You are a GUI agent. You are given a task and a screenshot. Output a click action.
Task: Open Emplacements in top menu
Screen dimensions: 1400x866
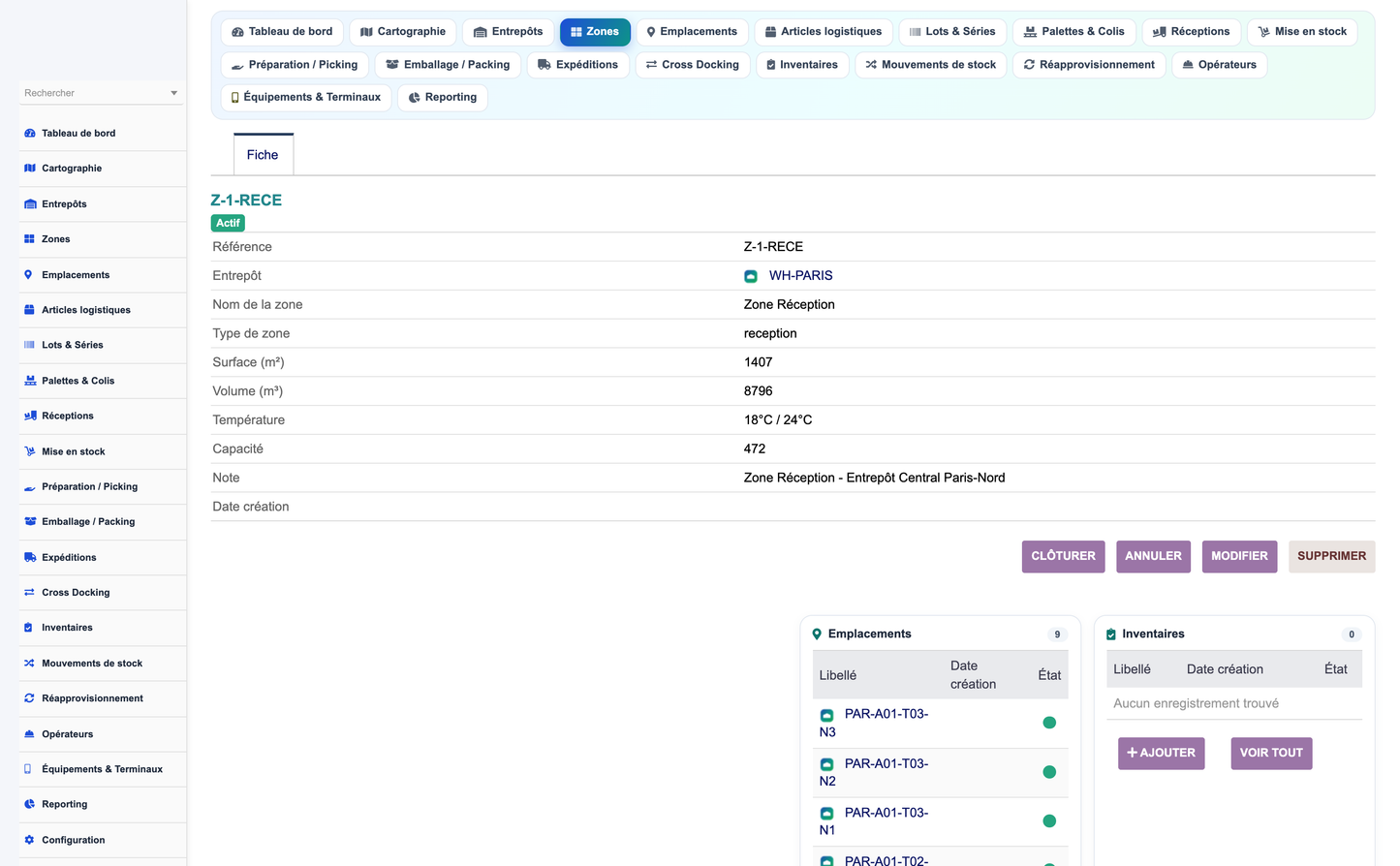point(692,32)
